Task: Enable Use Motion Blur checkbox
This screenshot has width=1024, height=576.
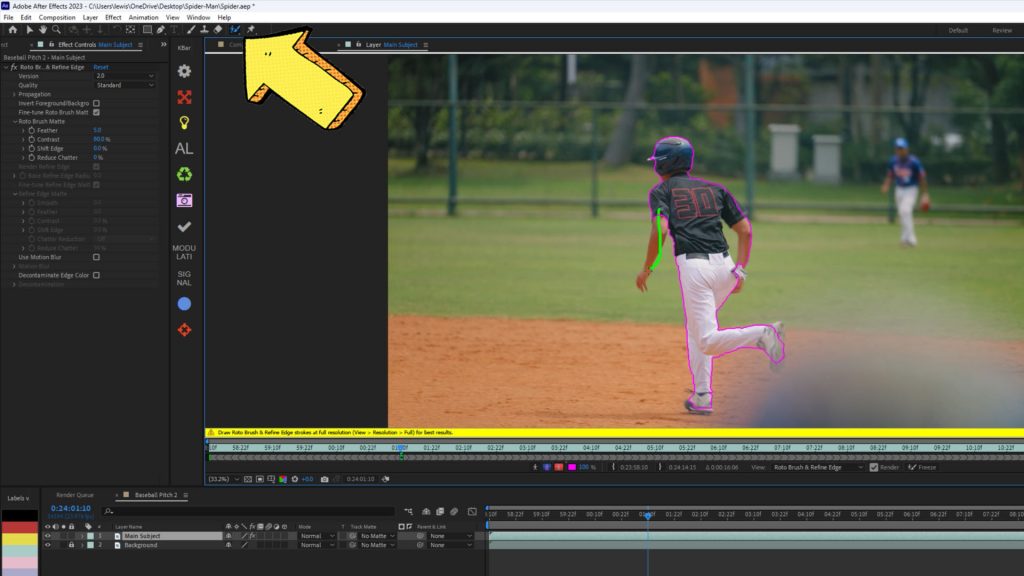Action: 97,257
